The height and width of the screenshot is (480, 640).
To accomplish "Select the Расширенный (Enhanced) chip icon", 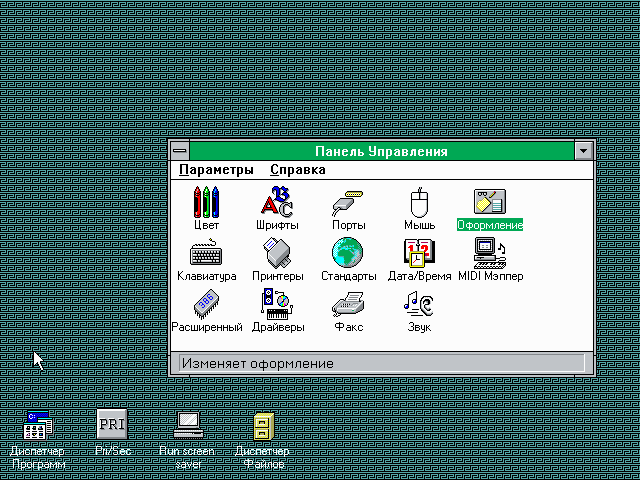I will point(207,304).
